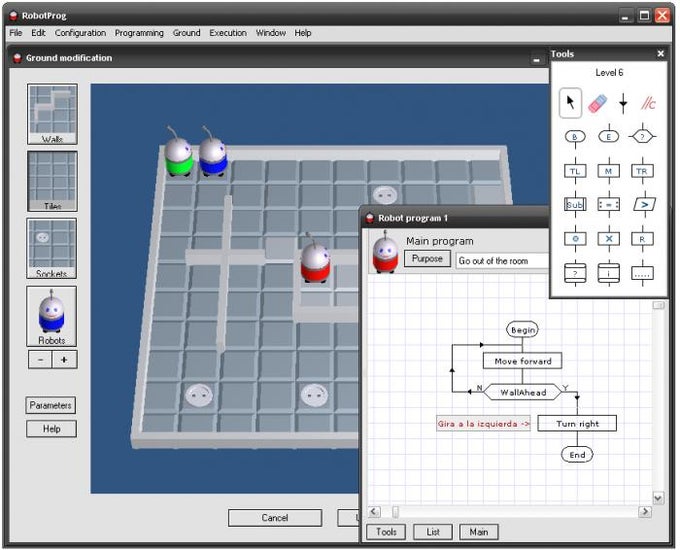Pick the test (?) hexagon block
This screenshot has height=550, width=680.
coord(642,137)
